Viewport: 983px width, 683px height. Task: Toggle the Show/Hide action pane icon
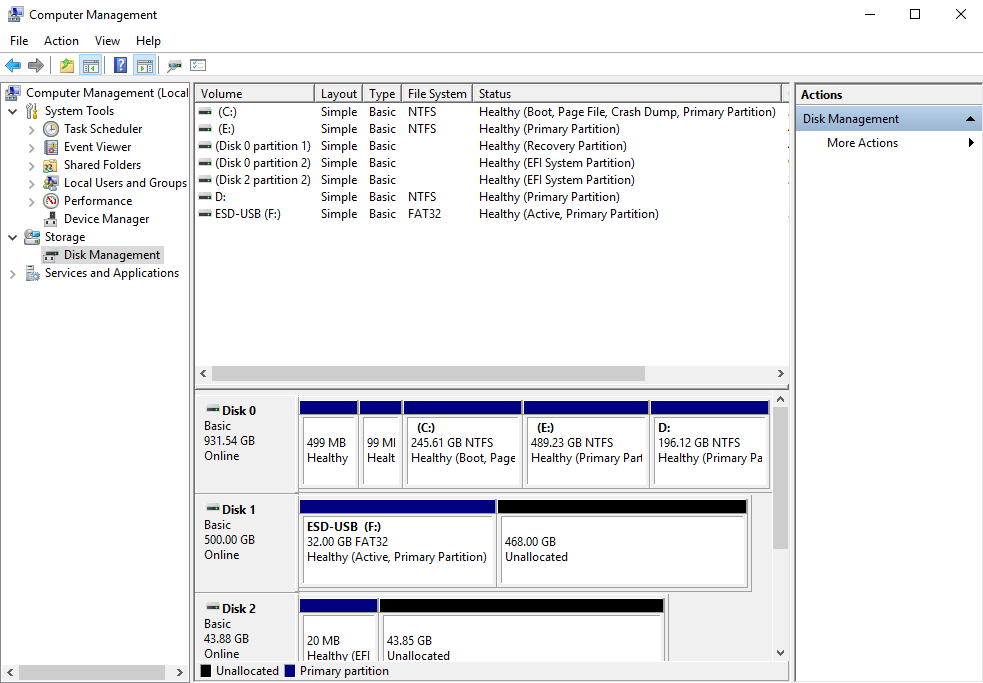pyautogui.click(x=145, y=64)
